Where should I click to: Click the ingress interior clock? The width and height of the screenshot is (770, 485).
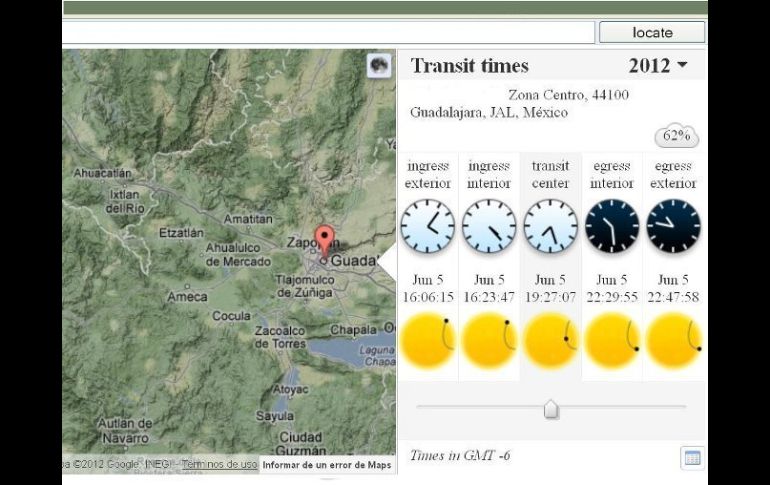[x=489, y=226]
